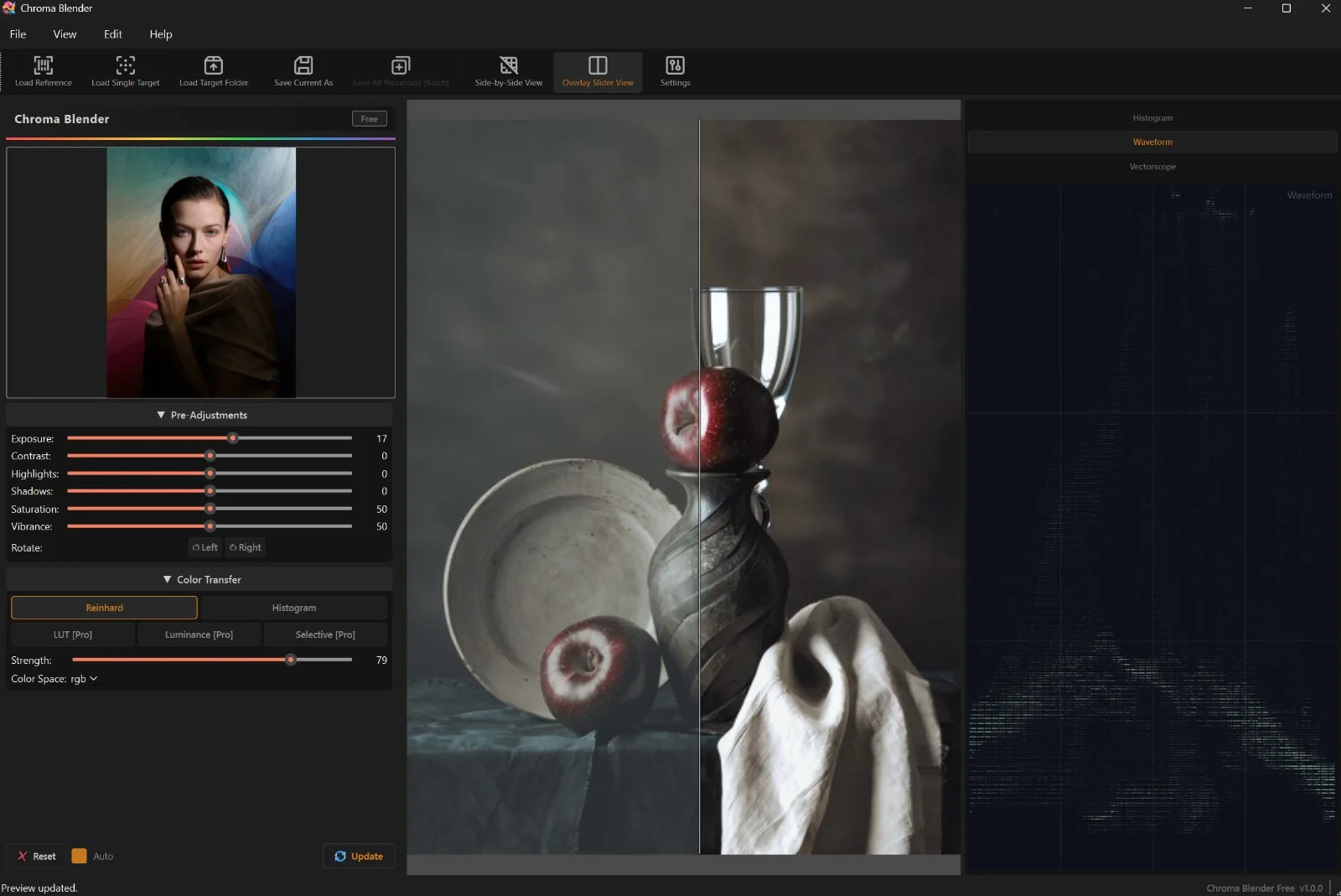Select the Waveform scope tab
The image size is (1341, 896).
(1152, 142)
